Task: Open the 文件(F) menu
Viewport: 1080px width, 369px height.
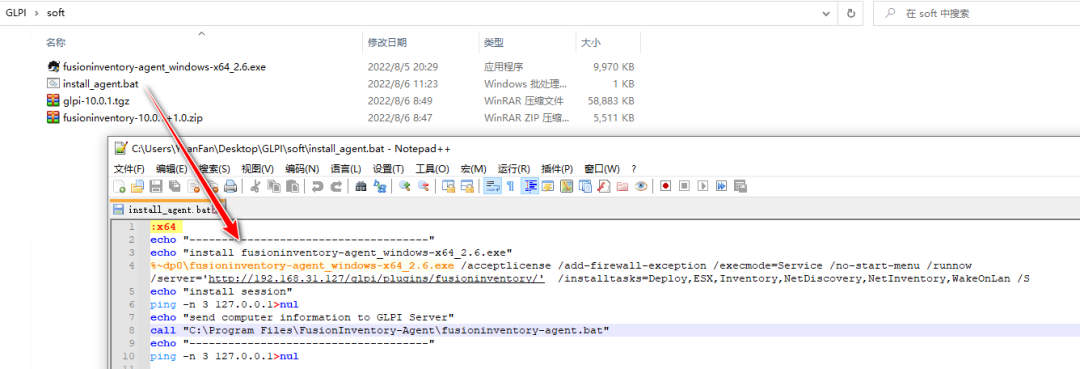Action: tap(129, 169)
